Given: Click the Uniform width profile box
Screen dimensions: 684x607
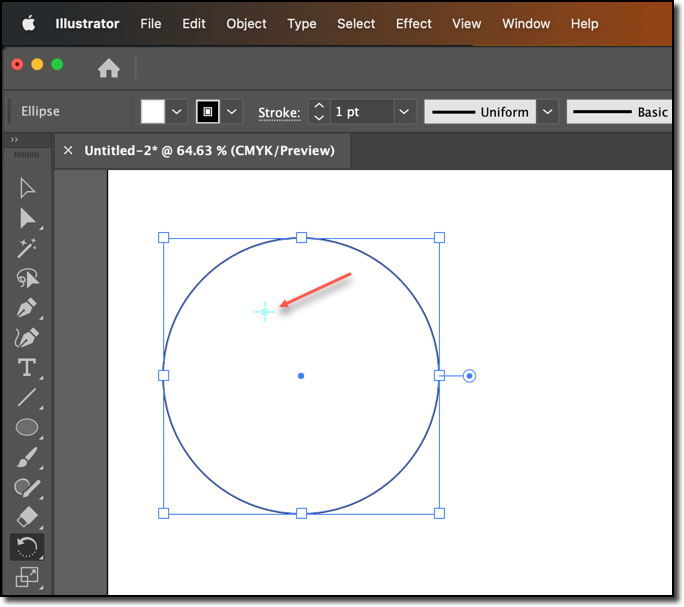Looking at the screenshot, I should [480, 112].
